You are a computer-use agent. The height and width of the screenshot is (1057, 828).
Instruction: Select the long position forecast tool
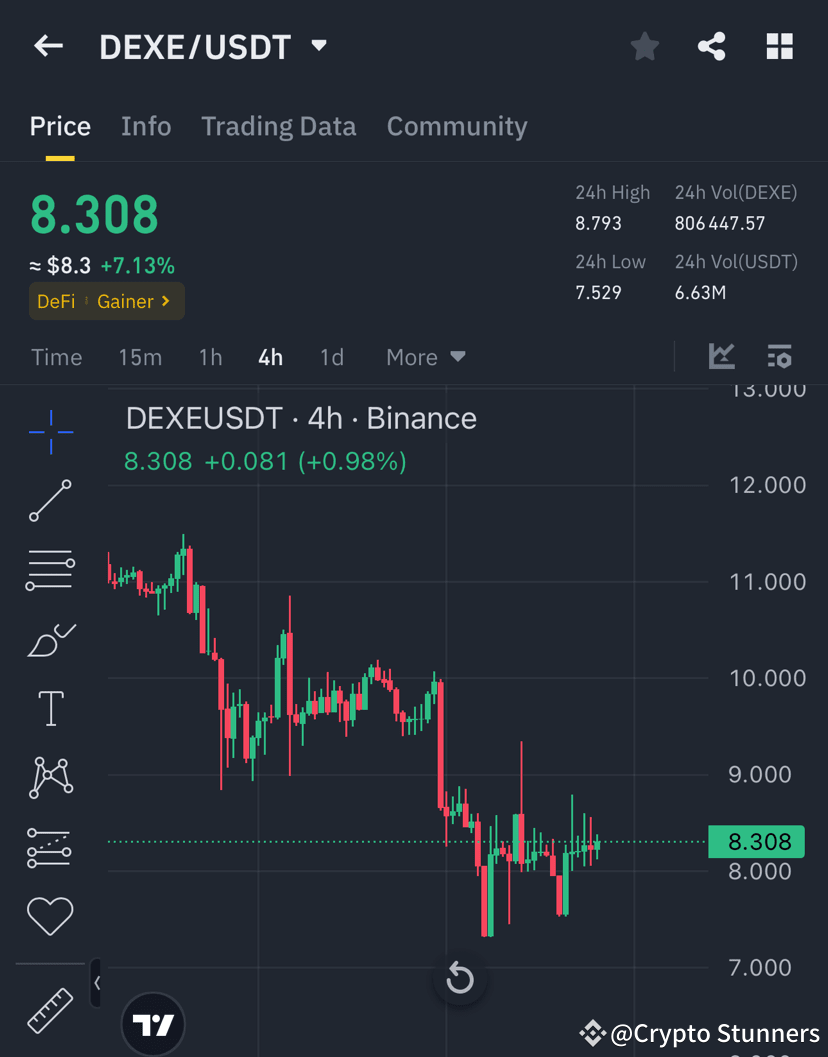pyautogui.click(x=50, y=846)
